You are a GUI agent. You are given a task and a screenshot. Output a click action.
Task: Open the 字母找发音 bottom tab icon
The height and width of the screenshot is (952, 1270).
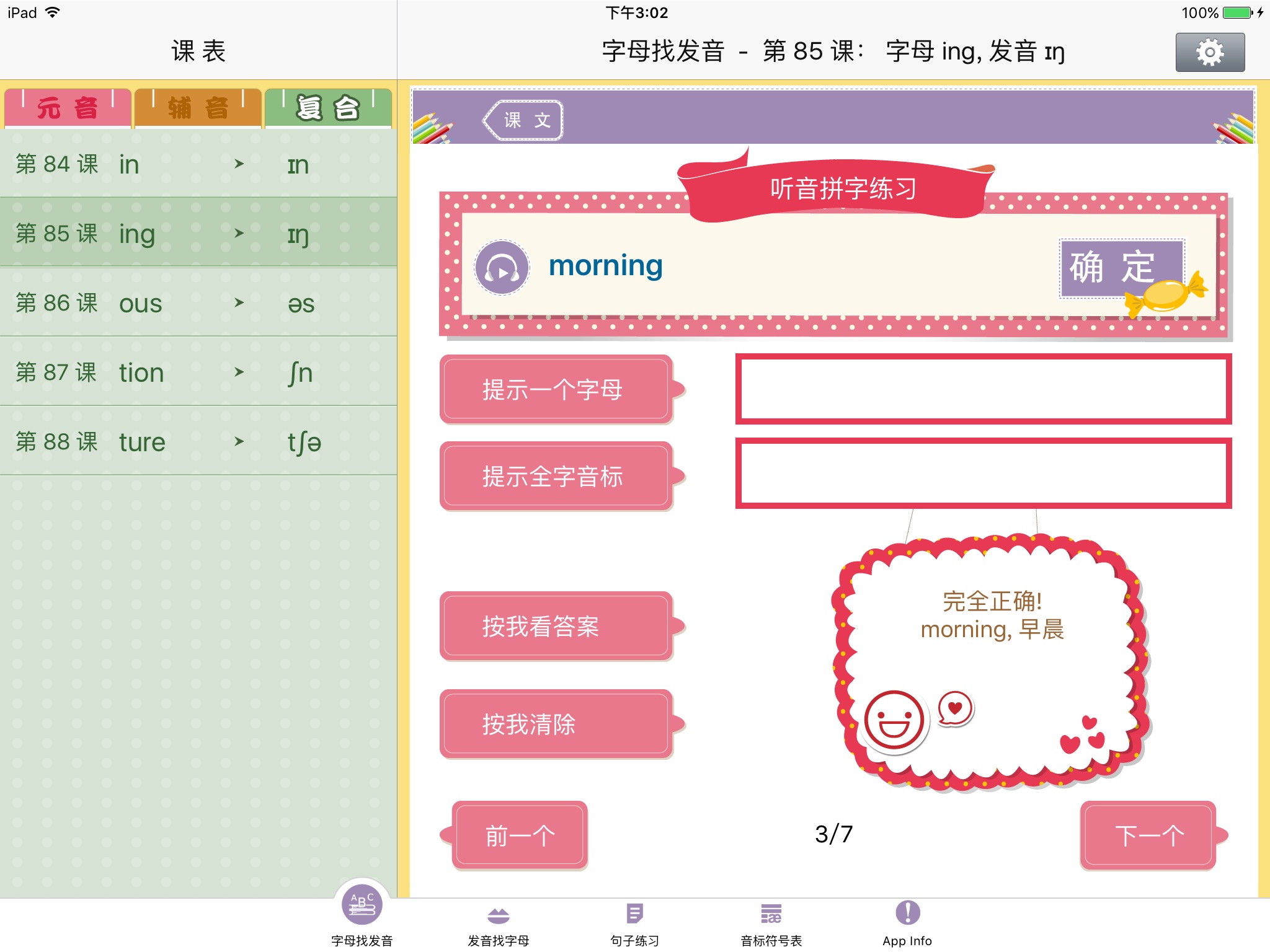click(x=362, y=906)
